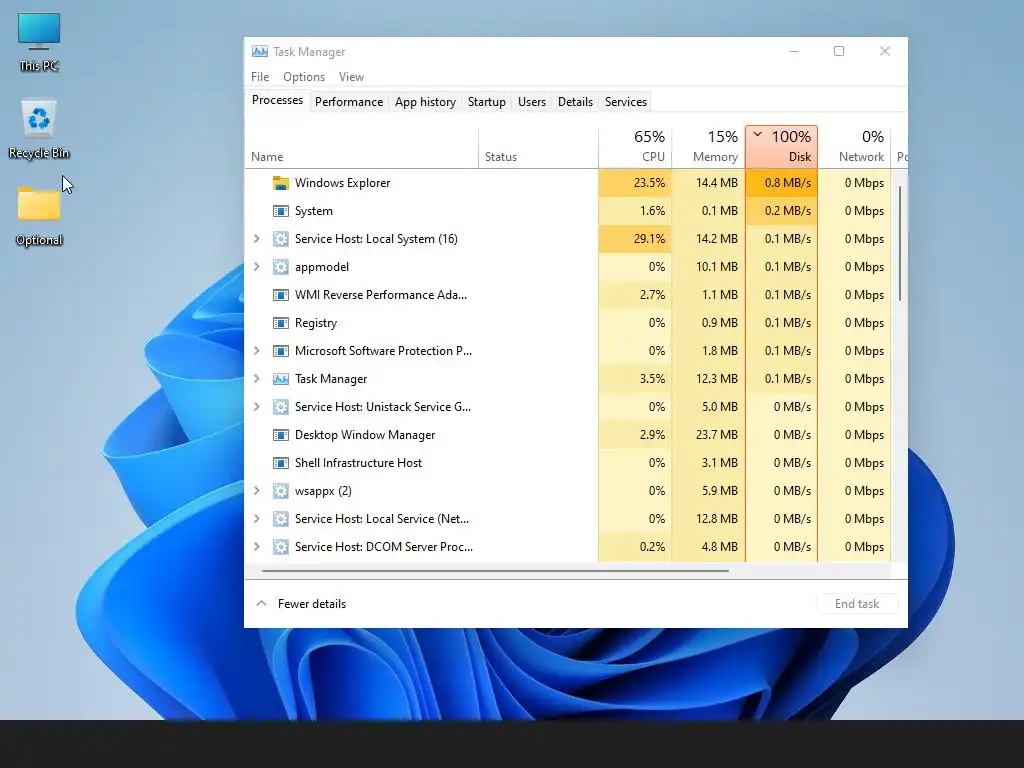Viewport: 1024px width, 768px height.
Task: Click the vertical scrollbar of process list
Action: point(900,244)
